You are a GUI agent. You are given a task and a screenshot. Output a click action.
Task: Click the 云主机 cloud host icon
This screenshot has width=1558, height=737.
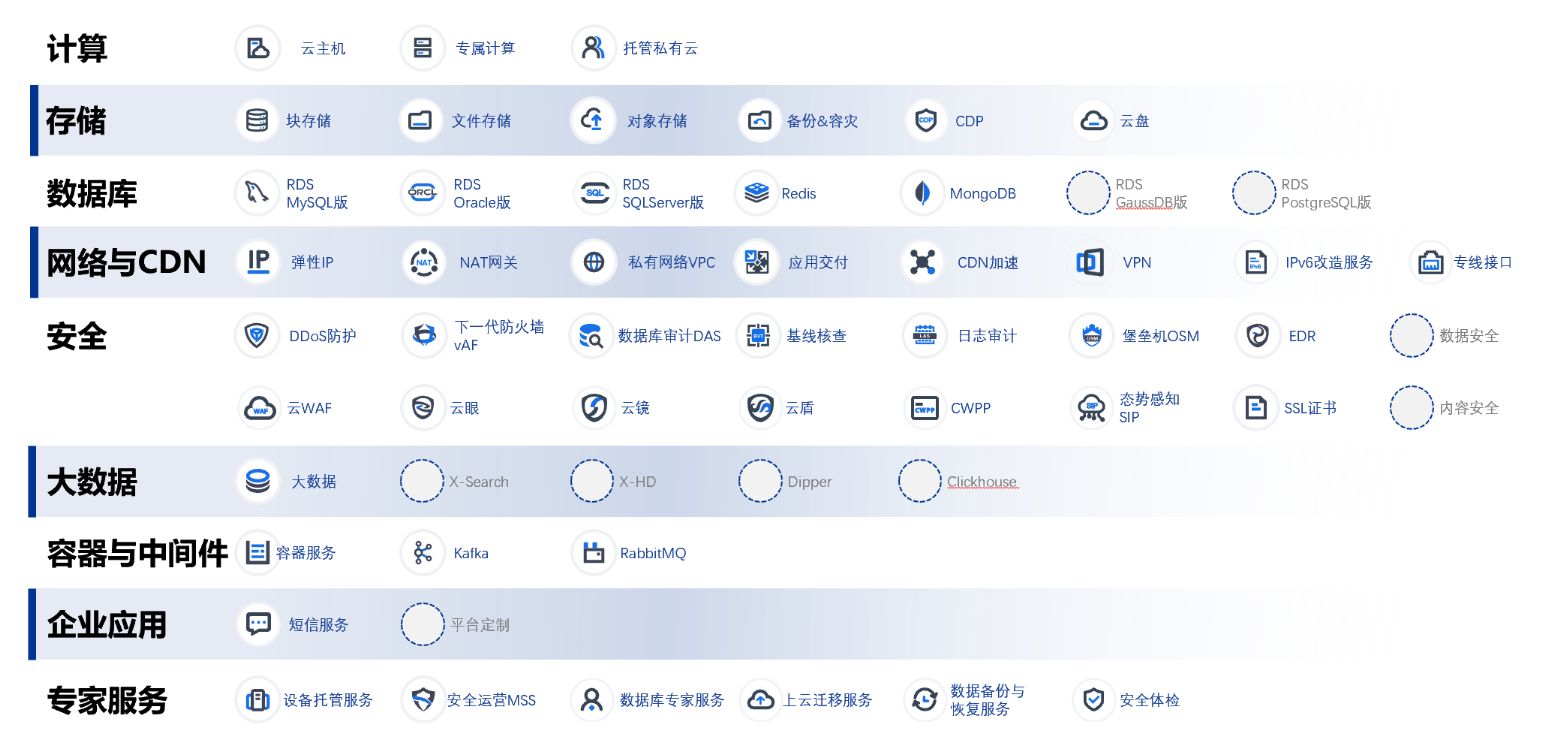(x=258, y=48)
